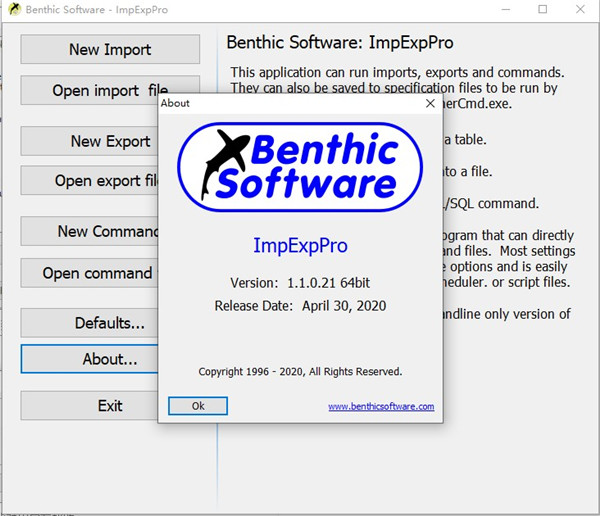Click the About... button
Screen dimensions: 600x516
[x=89, y=359]
